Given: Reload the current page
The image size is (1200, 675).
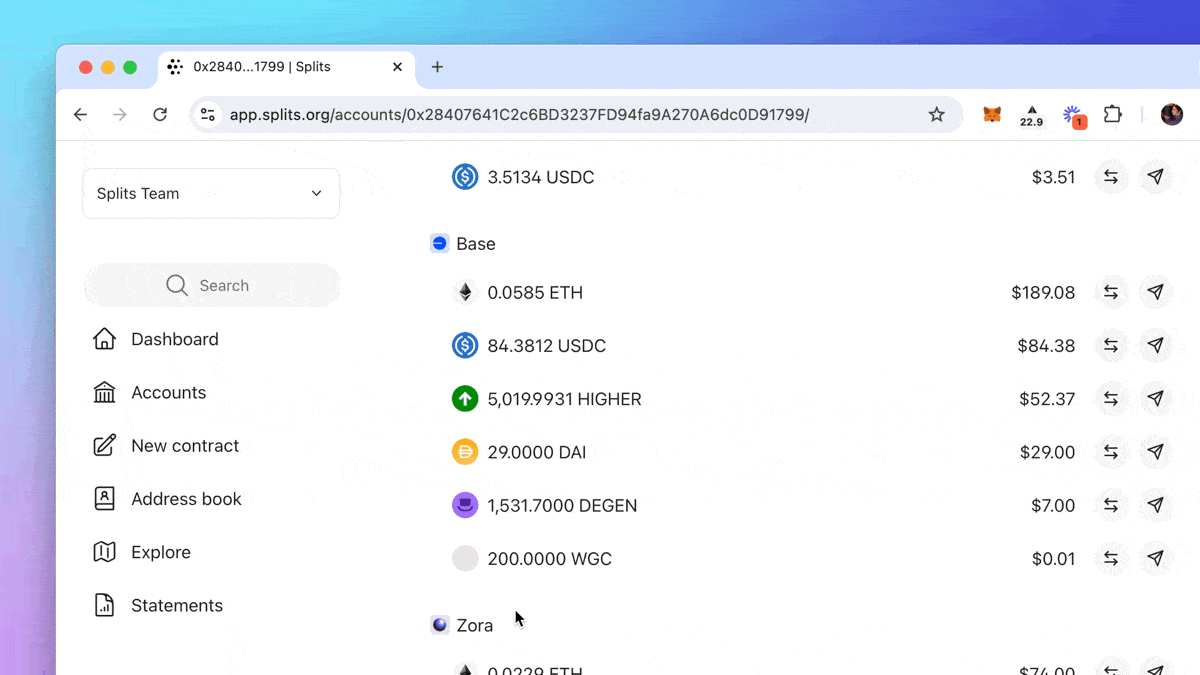Looking at the screenshot, I should click(x=160, y=115).
